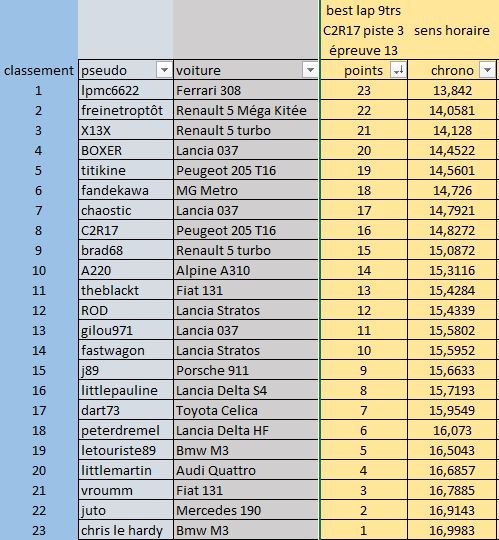Select the Renault 5 Méga Kitée cell
The image size is (499, 540).
coord(246,111)
